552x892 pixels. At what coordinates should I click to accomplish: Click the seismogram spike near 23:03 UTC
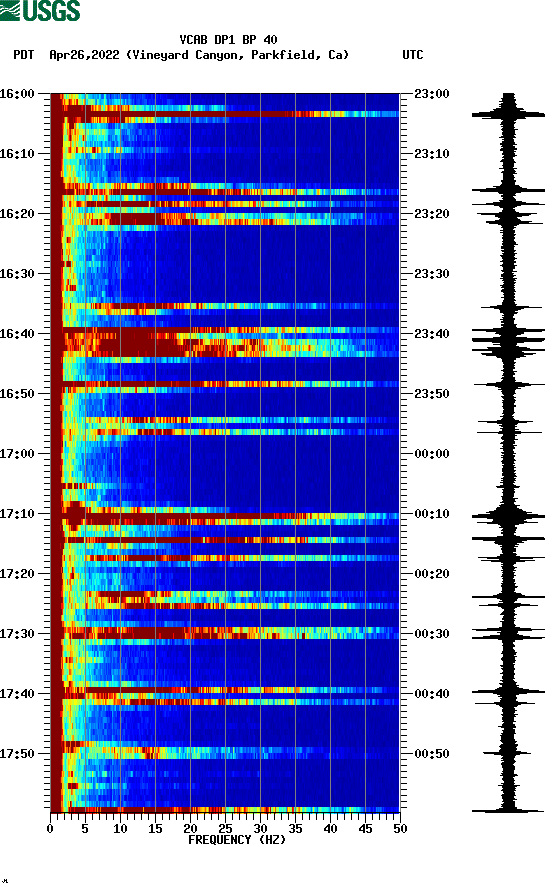coord(508,115)
